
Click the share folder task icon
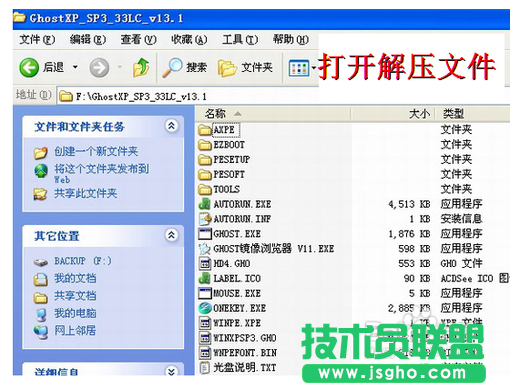(x=40, y=194)
